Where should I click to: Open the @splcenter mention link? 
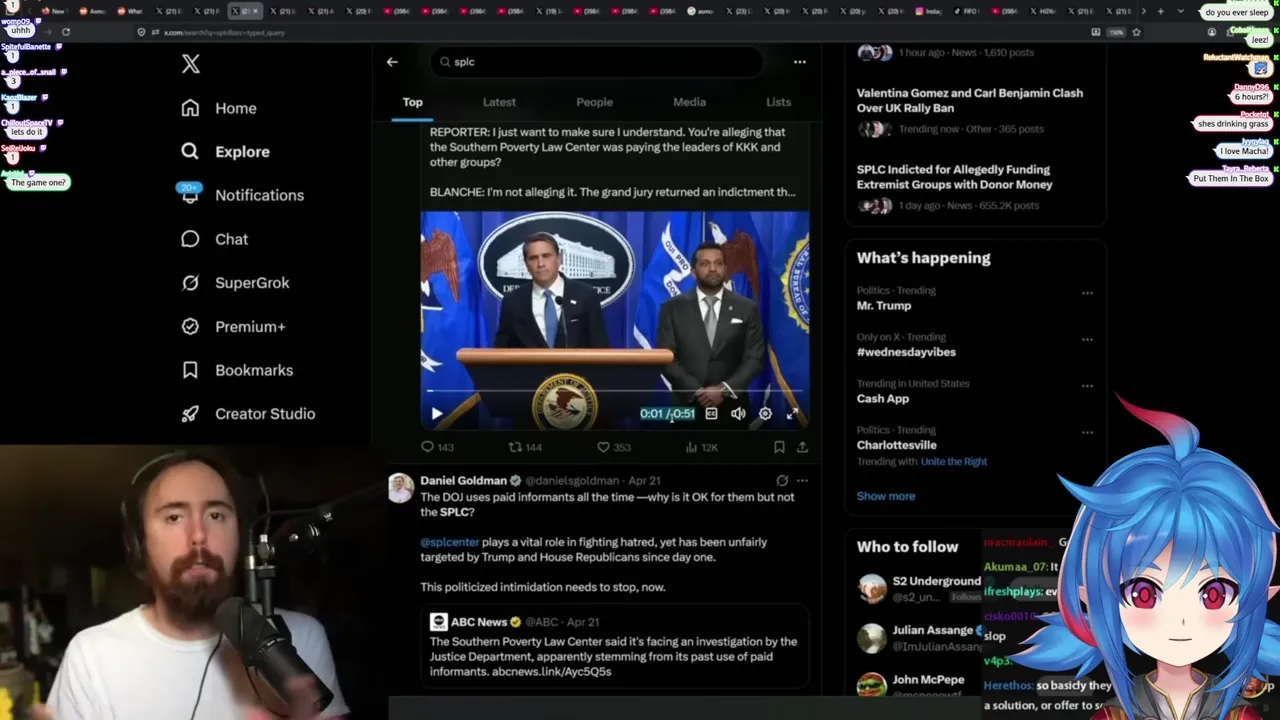(449, 542)
